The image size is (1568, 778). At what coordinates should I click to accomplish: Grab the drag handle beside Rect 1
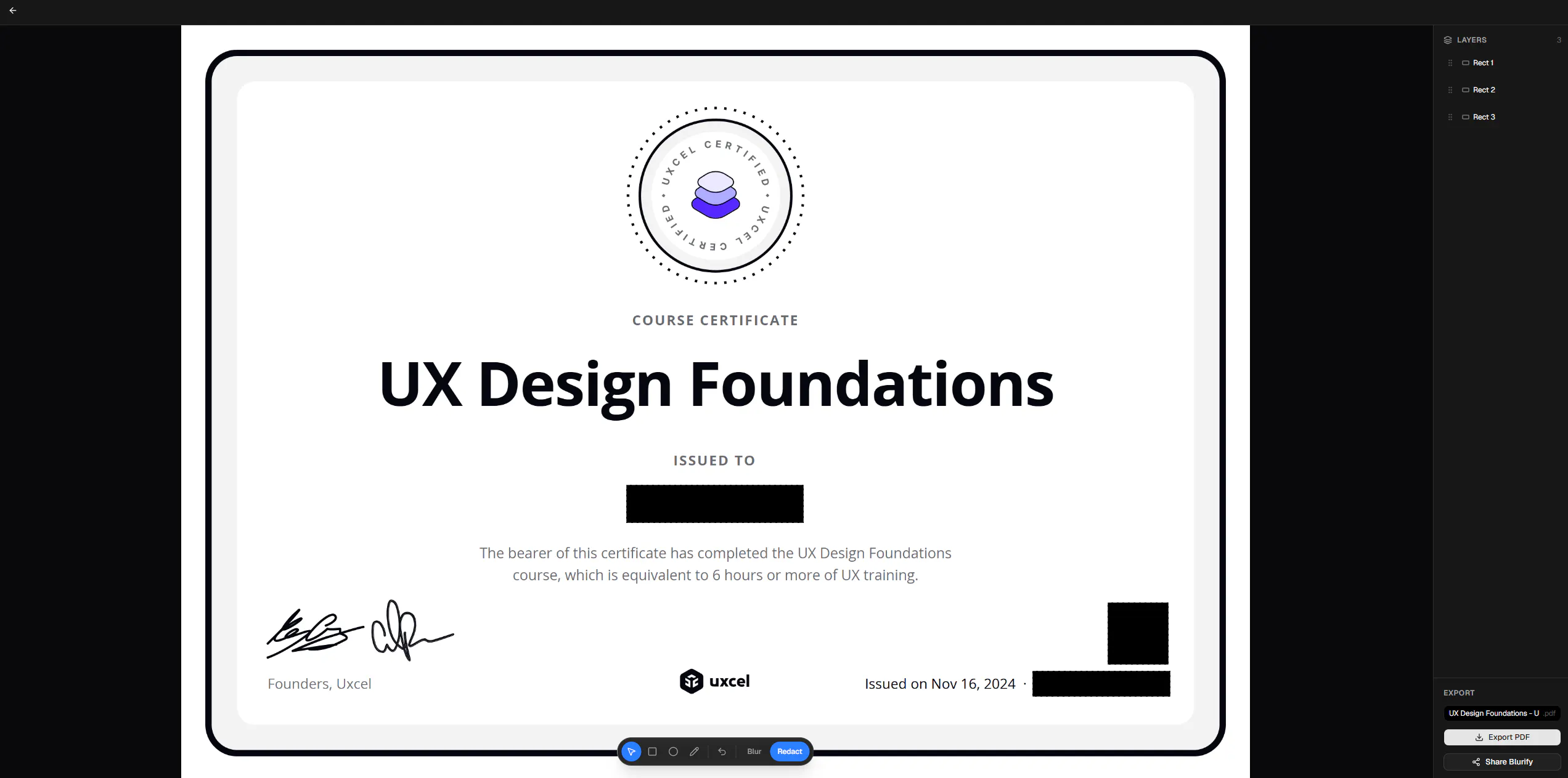1450,63
